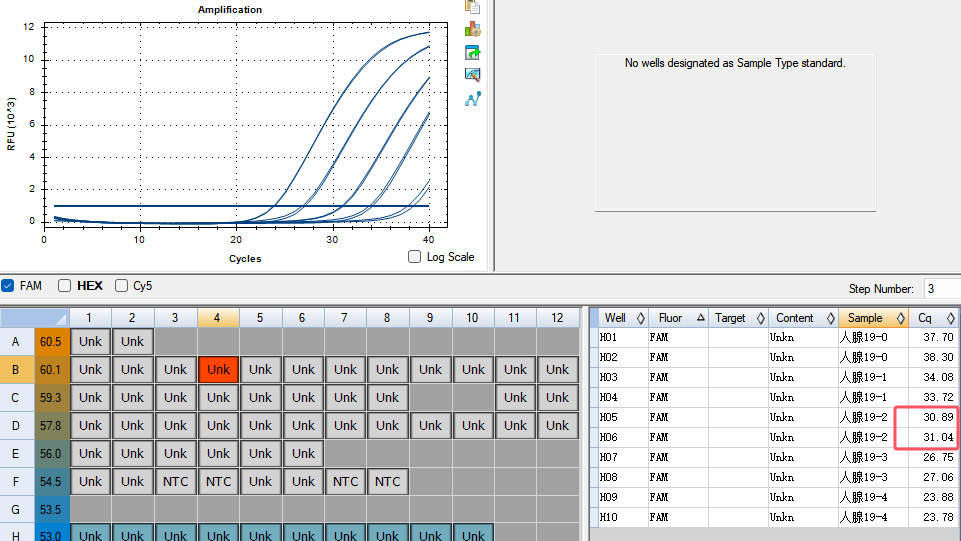Select Unk well C11 on the plate
The height and width of the screenshot is (541, 961).
tap(515, 398)
